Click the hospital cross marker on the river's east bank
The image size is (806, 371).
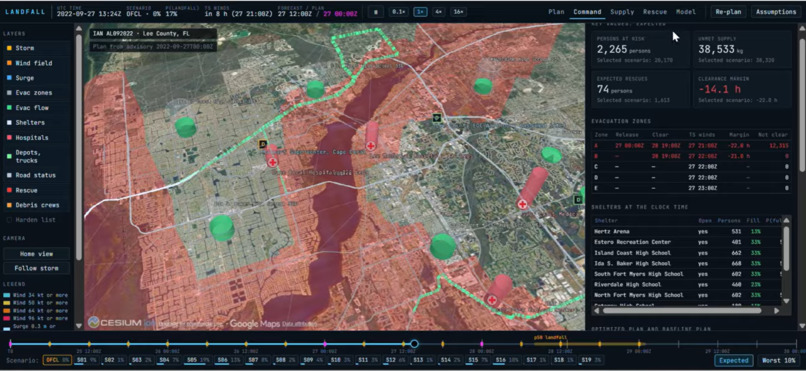point(371,146)
